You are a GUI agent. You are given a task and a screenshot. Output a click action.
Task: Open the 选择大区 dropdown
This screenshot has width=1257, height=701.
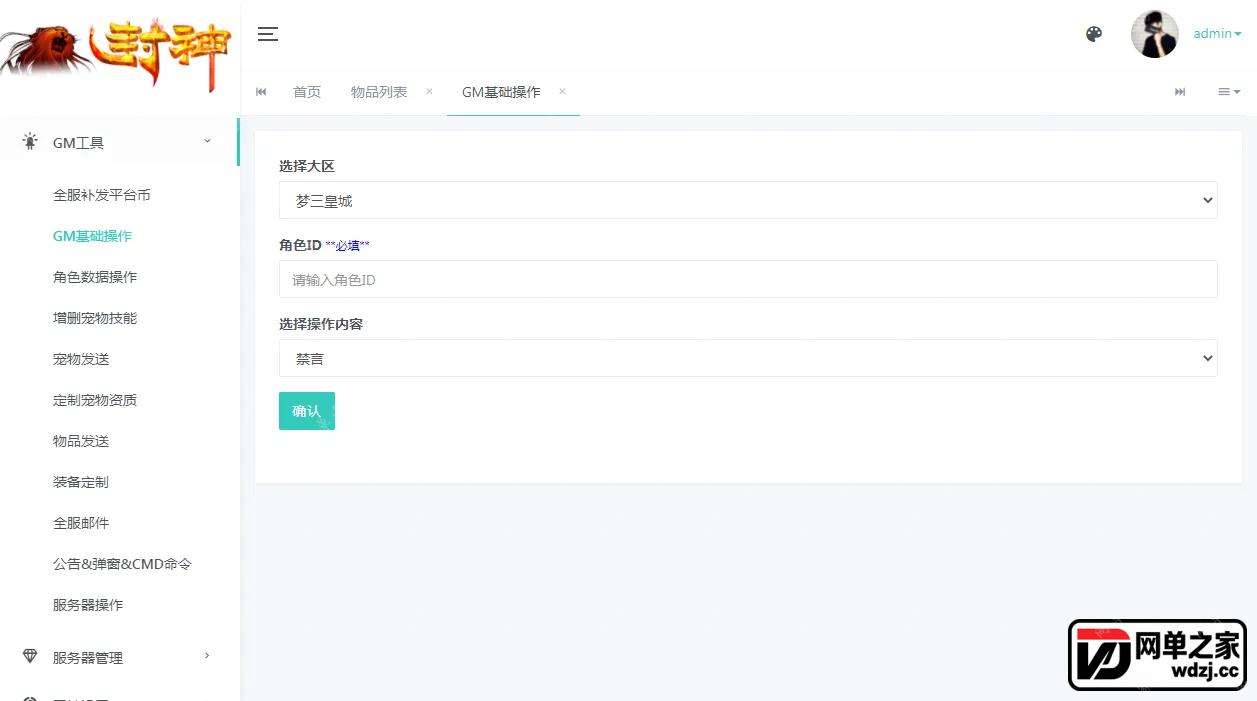(748, 200)
